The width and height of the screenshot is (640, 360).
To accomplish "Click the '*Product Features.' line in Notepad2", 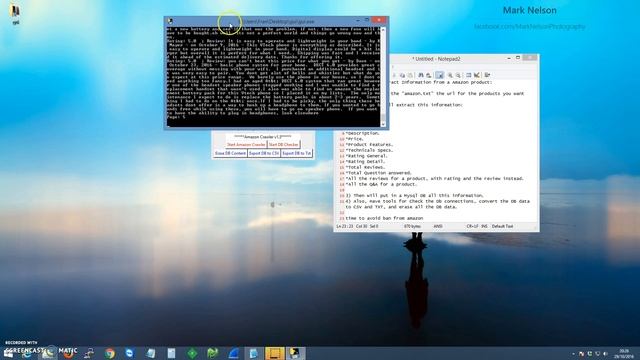I will click(x=369, y=144).
